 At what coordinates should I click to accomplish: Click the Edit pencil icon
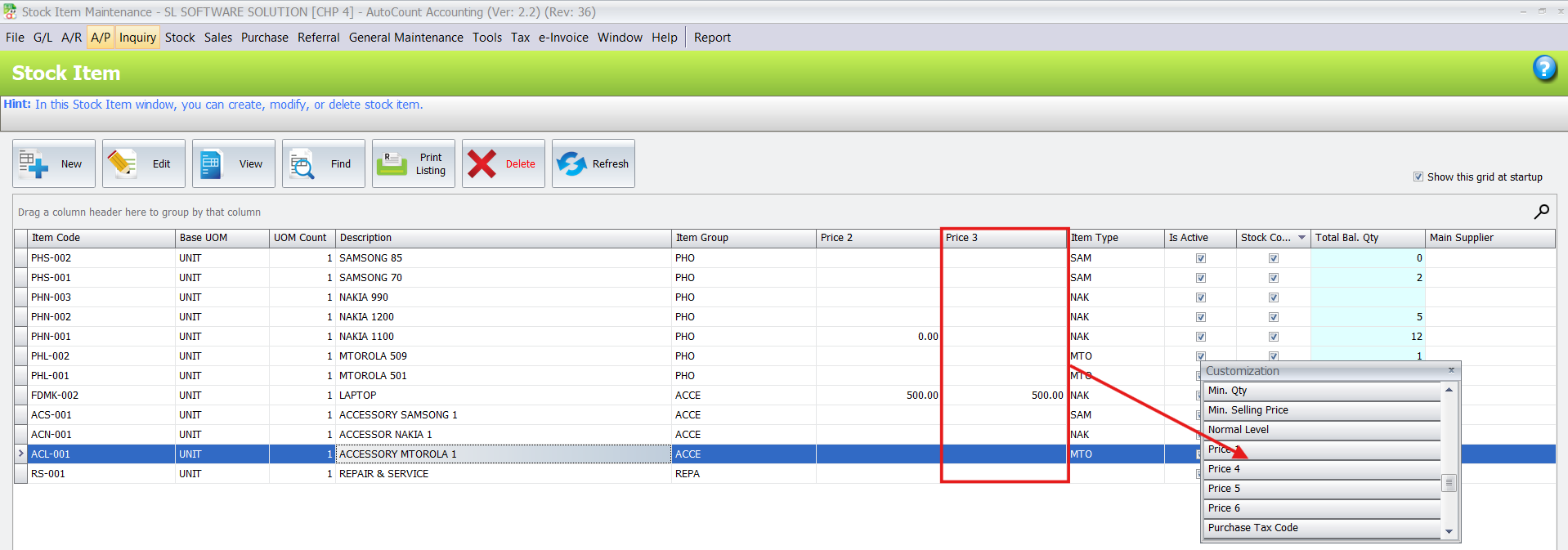[x=123, y=163]
